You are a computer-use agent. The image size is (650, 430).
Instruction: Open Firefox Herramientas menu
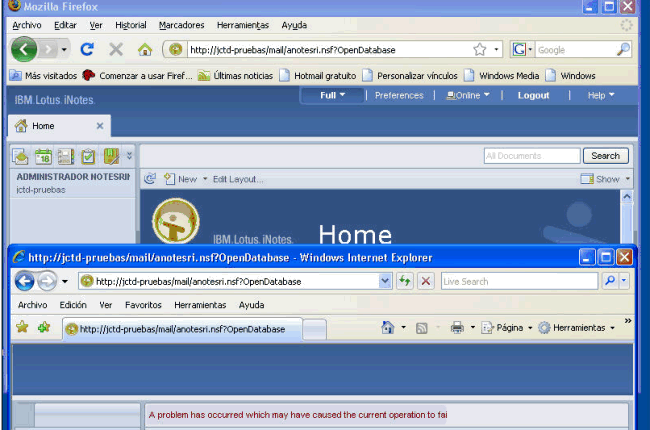coord(243,25)
